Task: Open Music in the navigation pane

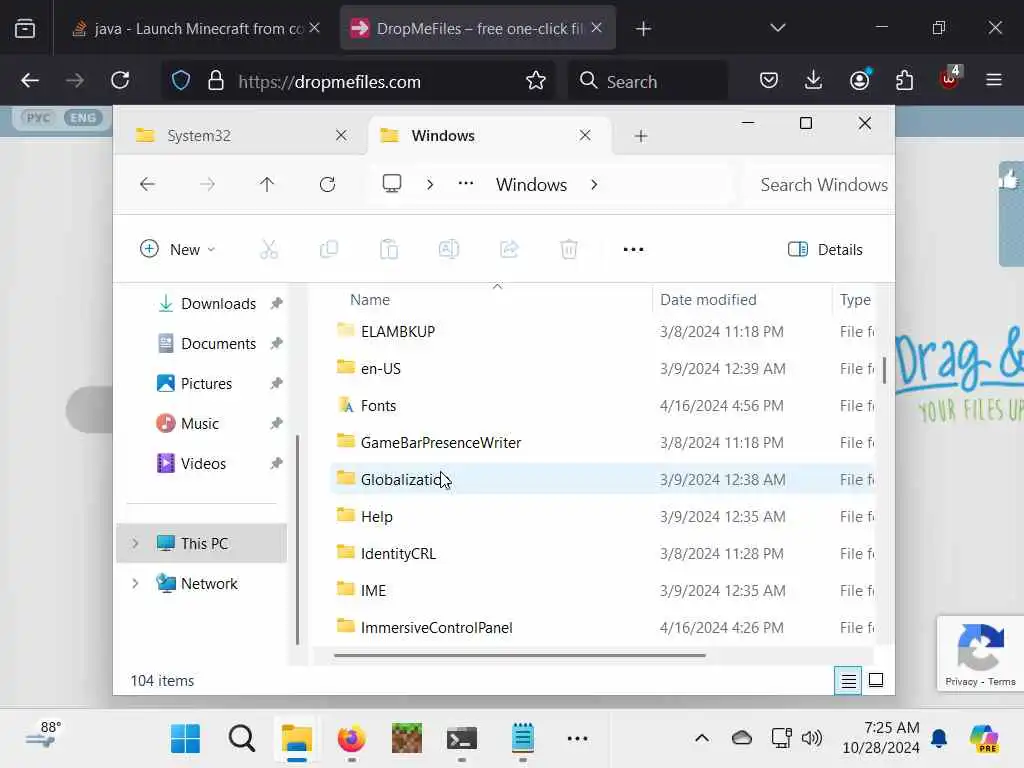Action: coord(199,424)
